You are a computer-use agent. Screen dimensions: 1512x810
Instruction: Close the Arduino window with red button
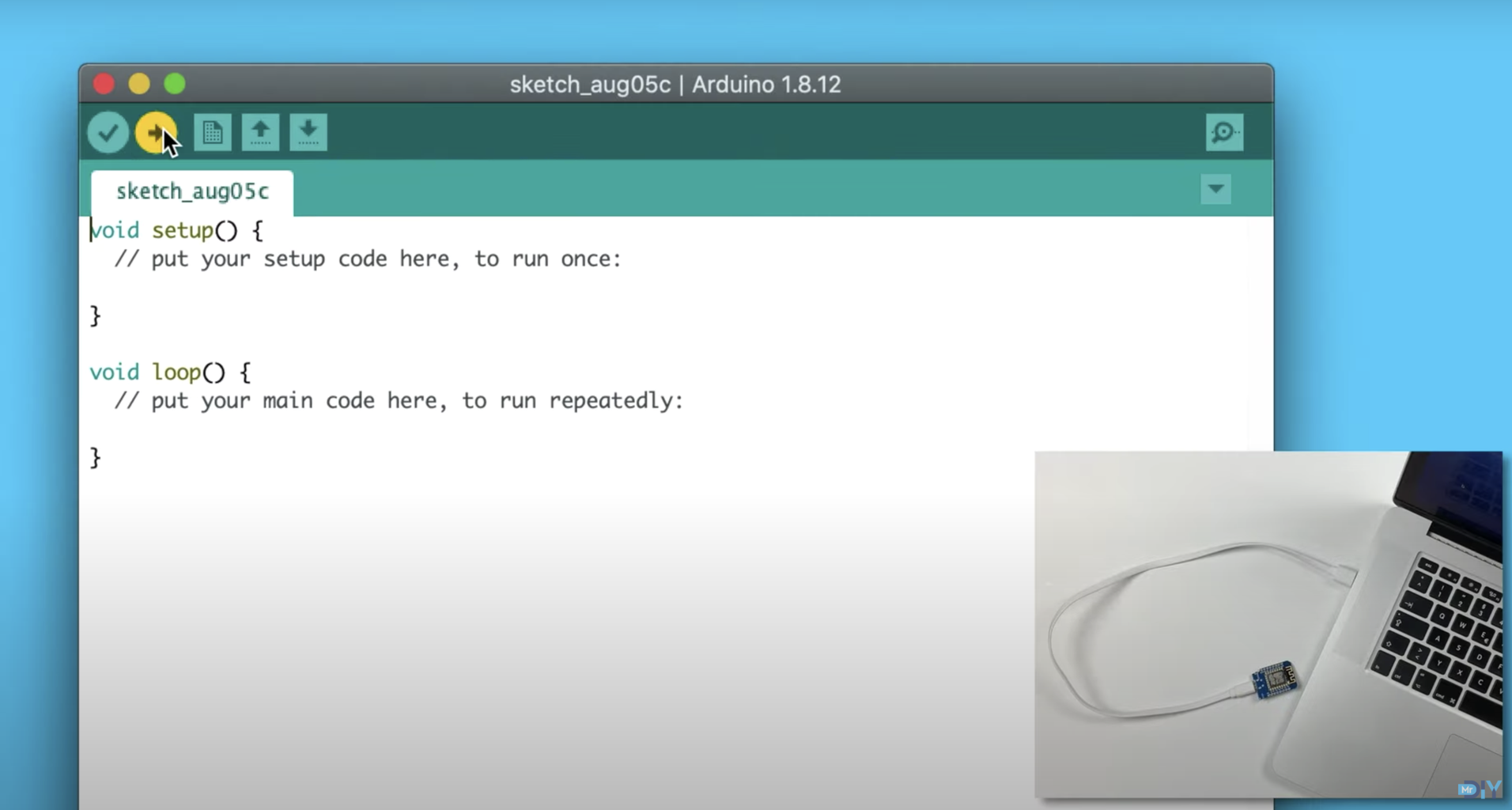click(104, 84)
